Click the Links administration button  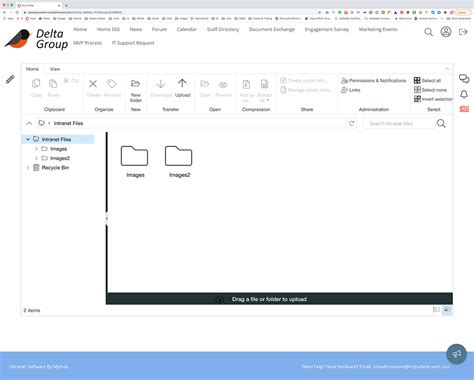(x=351, y=90)
